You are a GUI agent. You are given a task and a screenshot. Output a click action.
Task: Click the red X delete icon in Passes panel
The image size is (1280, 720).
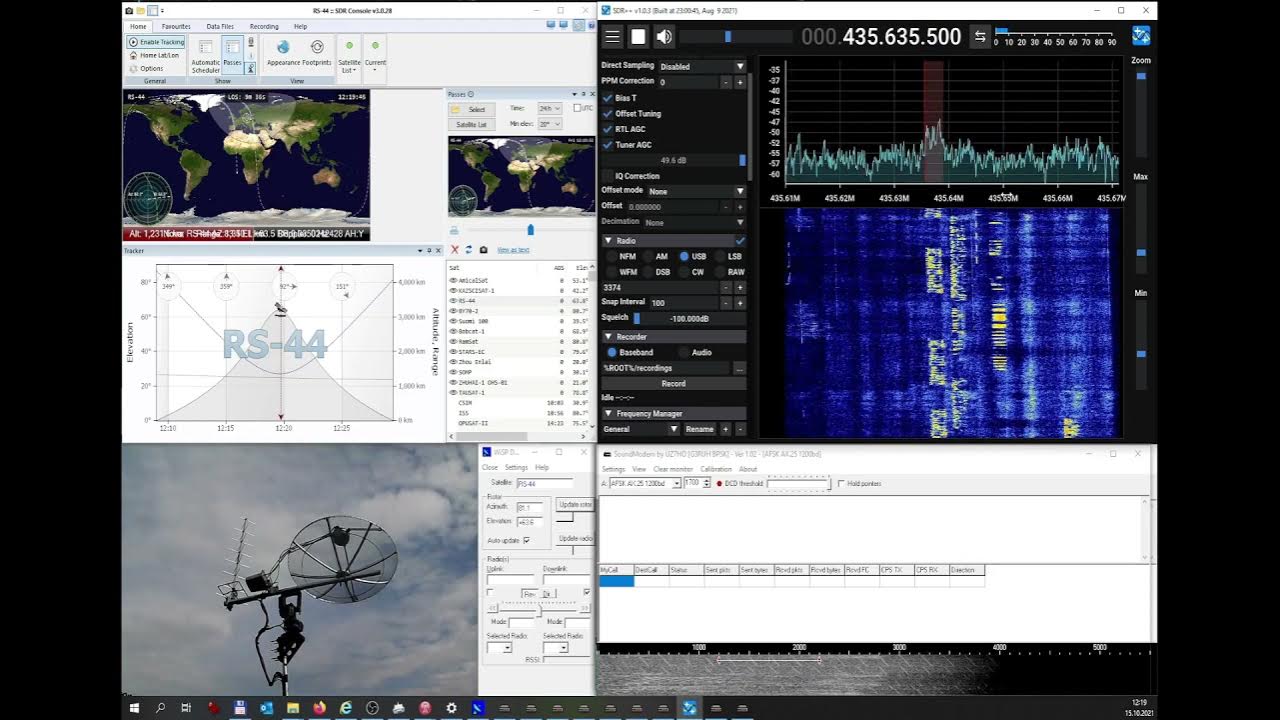point(455,249)
